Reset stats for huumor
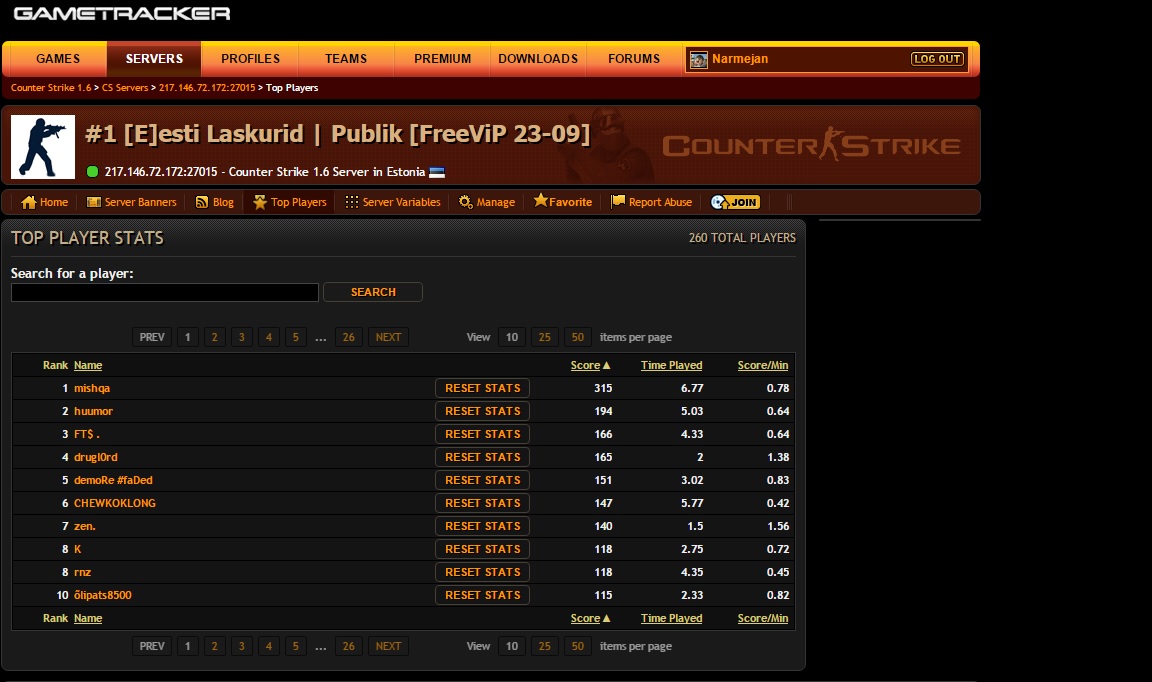The image size is (1152, 682). tap(483, 411)
